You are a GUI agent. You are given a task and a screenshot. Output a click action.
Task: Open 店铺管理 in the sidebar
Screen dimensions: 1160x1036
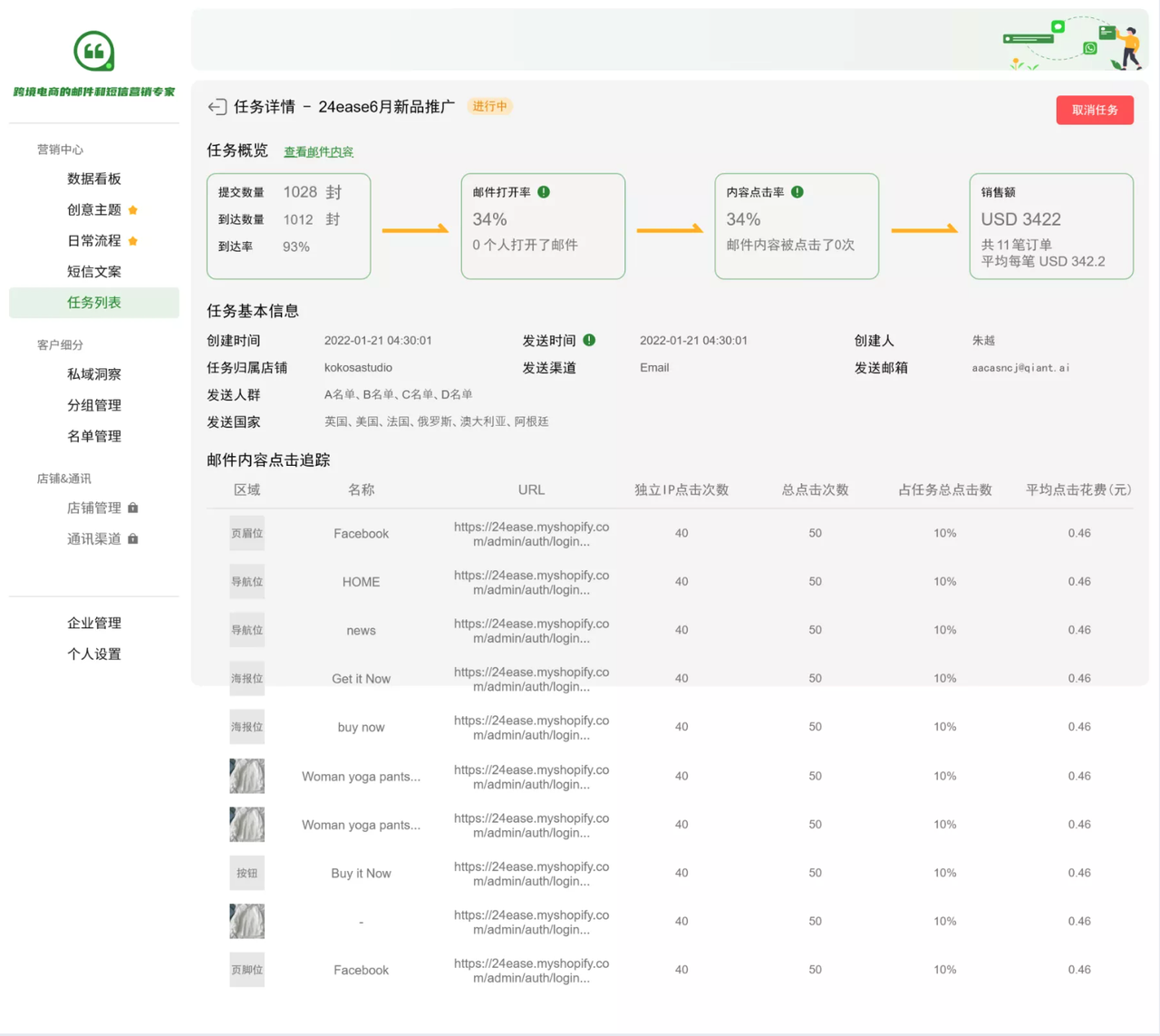tap(94, 508)
